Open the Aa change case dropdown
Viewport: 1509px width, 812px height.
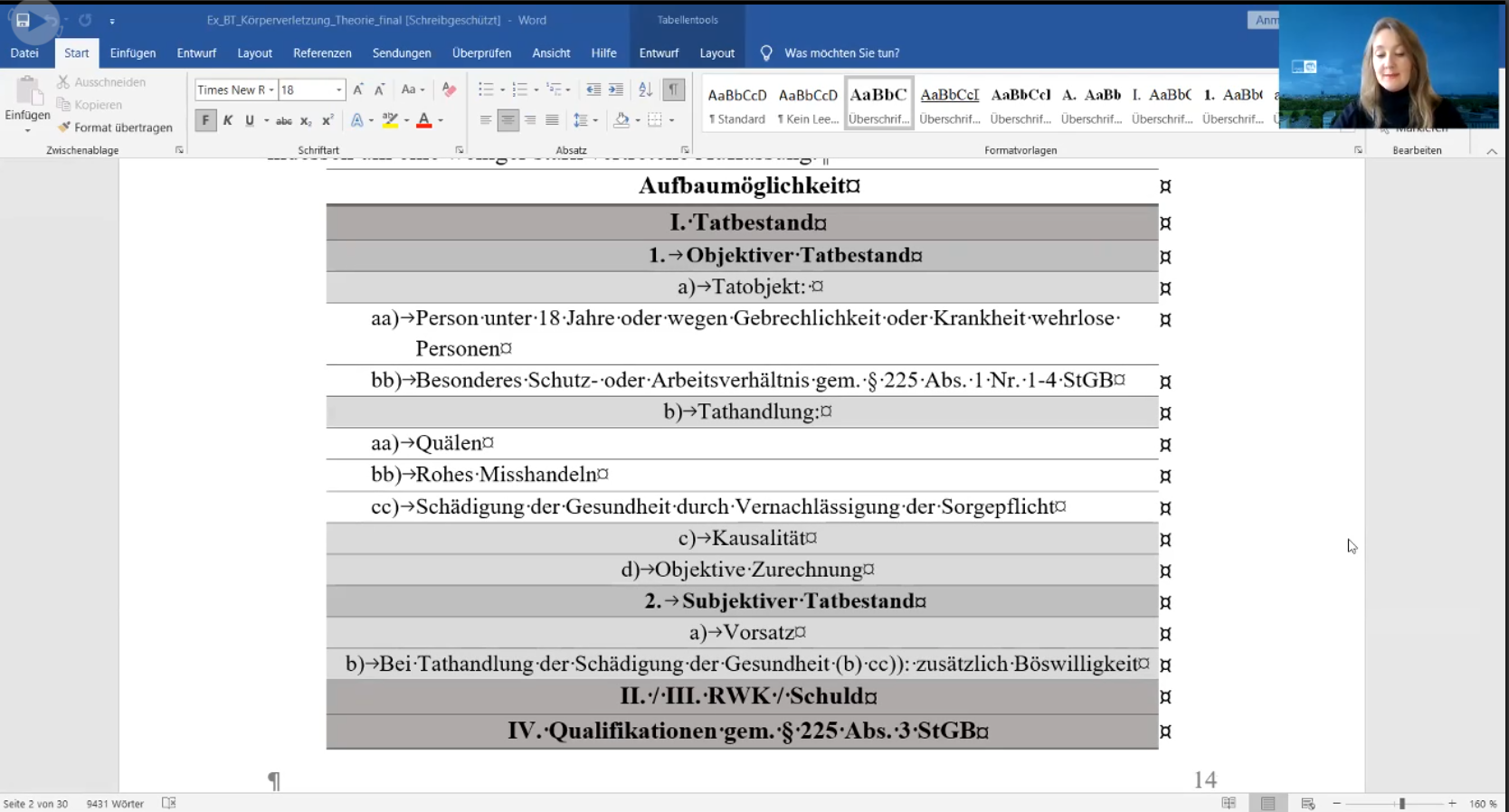(x=413, y=90)
